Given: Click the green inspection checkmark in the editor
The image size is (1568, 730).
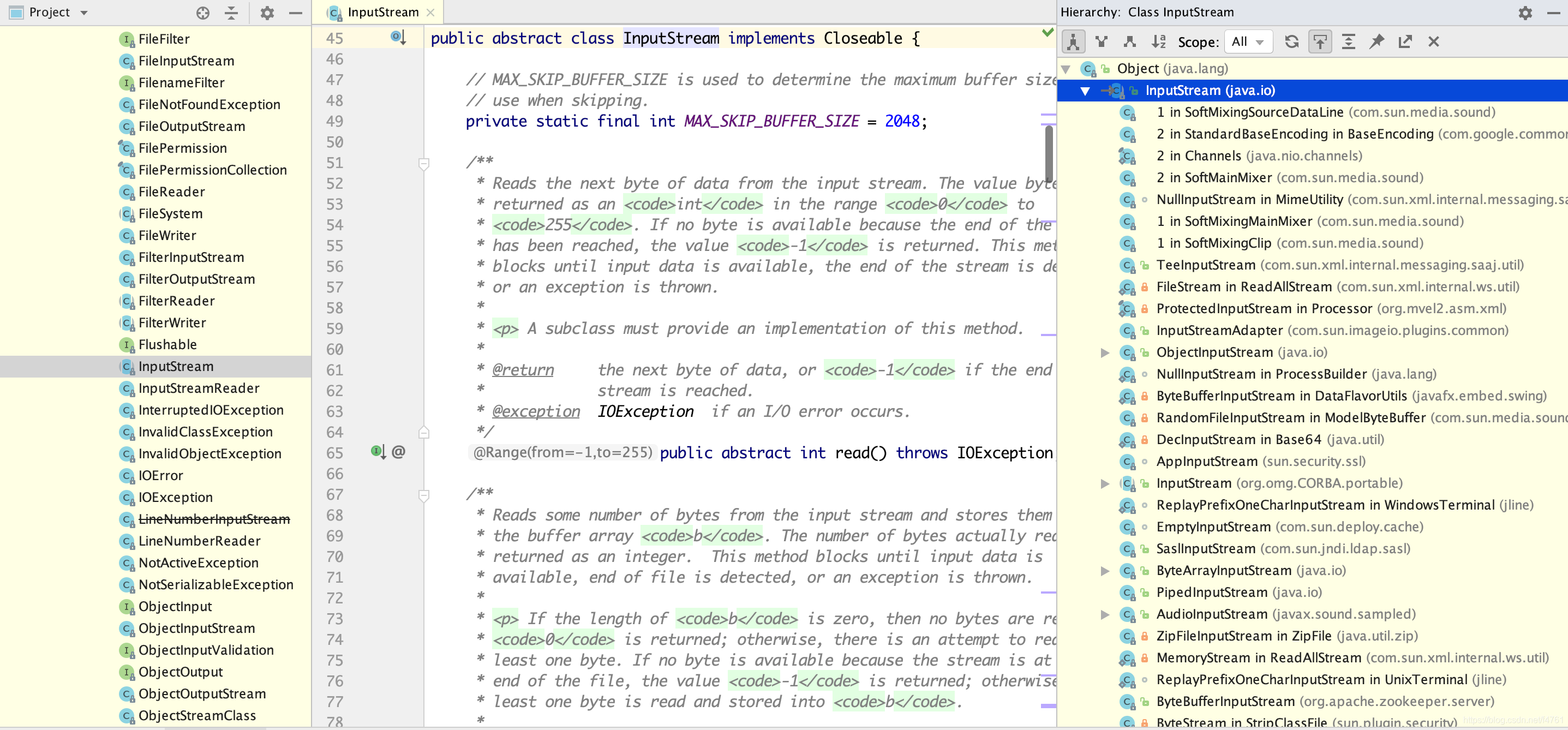Looking at the screenshot, I should pyautogui.click(x=1048, y=32).
